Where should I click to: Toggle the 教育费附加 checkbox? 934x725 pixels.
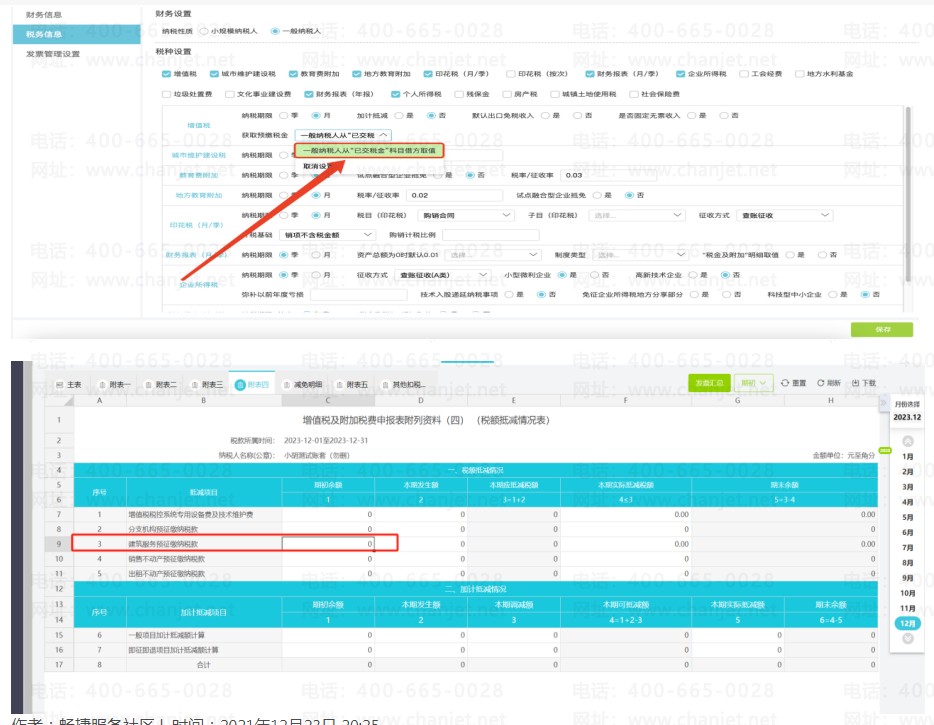[x=293, y=74]
